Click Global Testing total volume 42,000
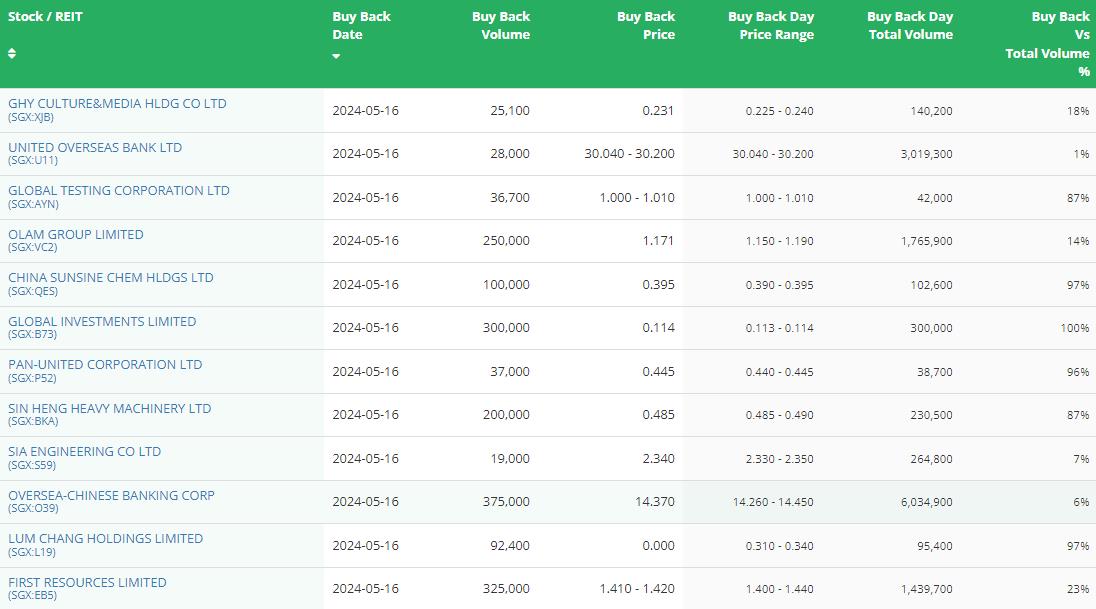Viewport: 1096px width, 609px height. [x=935, y=198]
